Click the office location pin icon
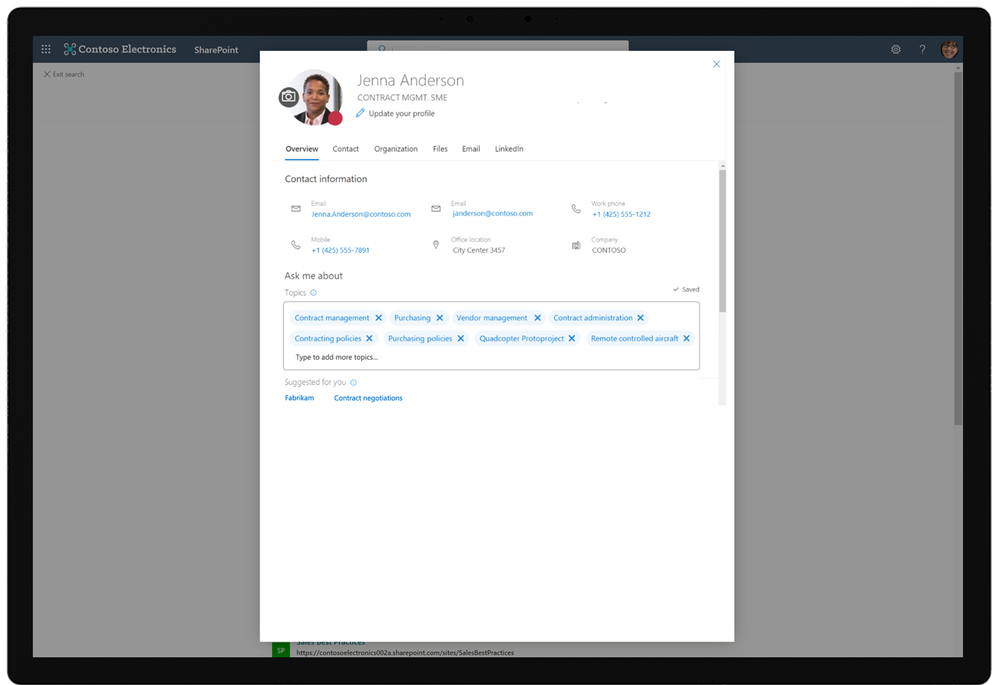The image size is (999, 685). click(x=436, y=245)
